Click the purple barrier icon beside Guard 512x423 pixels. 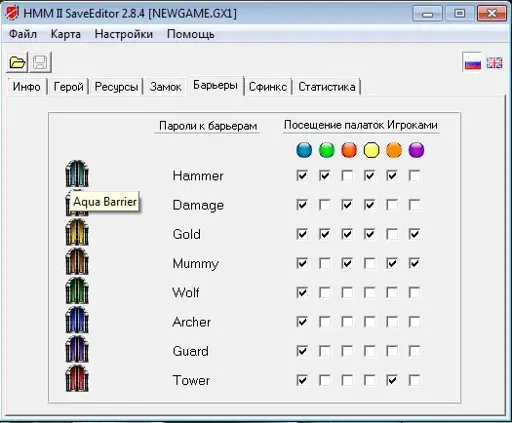click(77, 349)
